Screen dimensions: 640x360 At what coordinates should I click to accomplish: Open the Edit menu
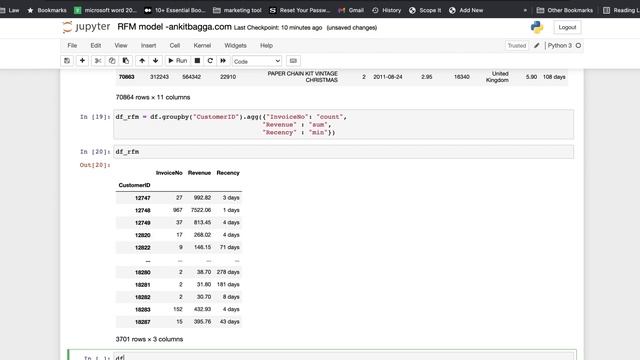point(96,46)
